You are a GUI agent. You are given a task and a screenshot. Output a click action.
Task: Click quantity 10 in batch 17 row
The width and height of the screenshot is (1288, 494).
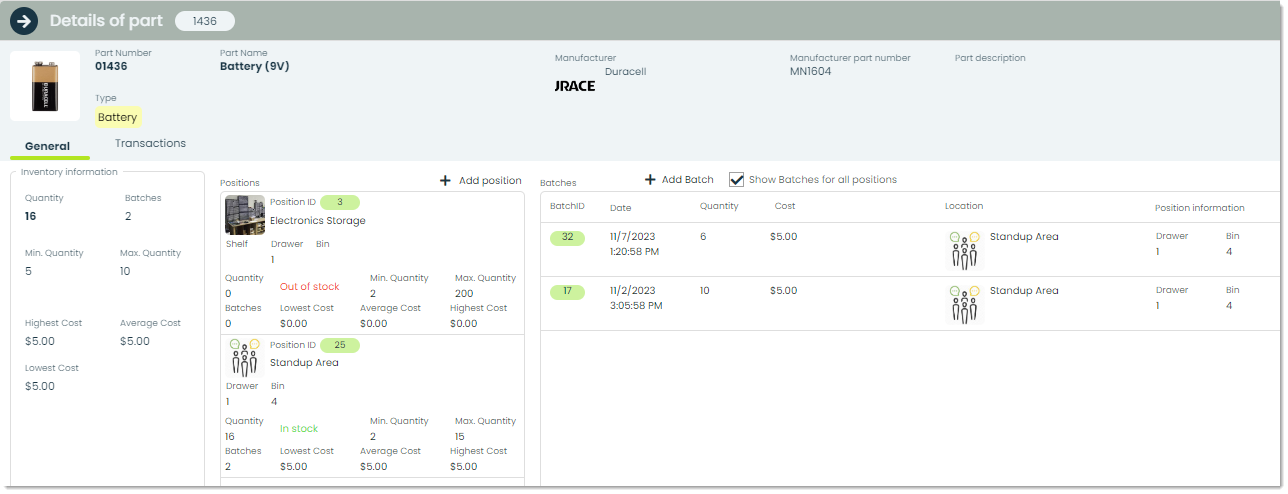point(705,291)
